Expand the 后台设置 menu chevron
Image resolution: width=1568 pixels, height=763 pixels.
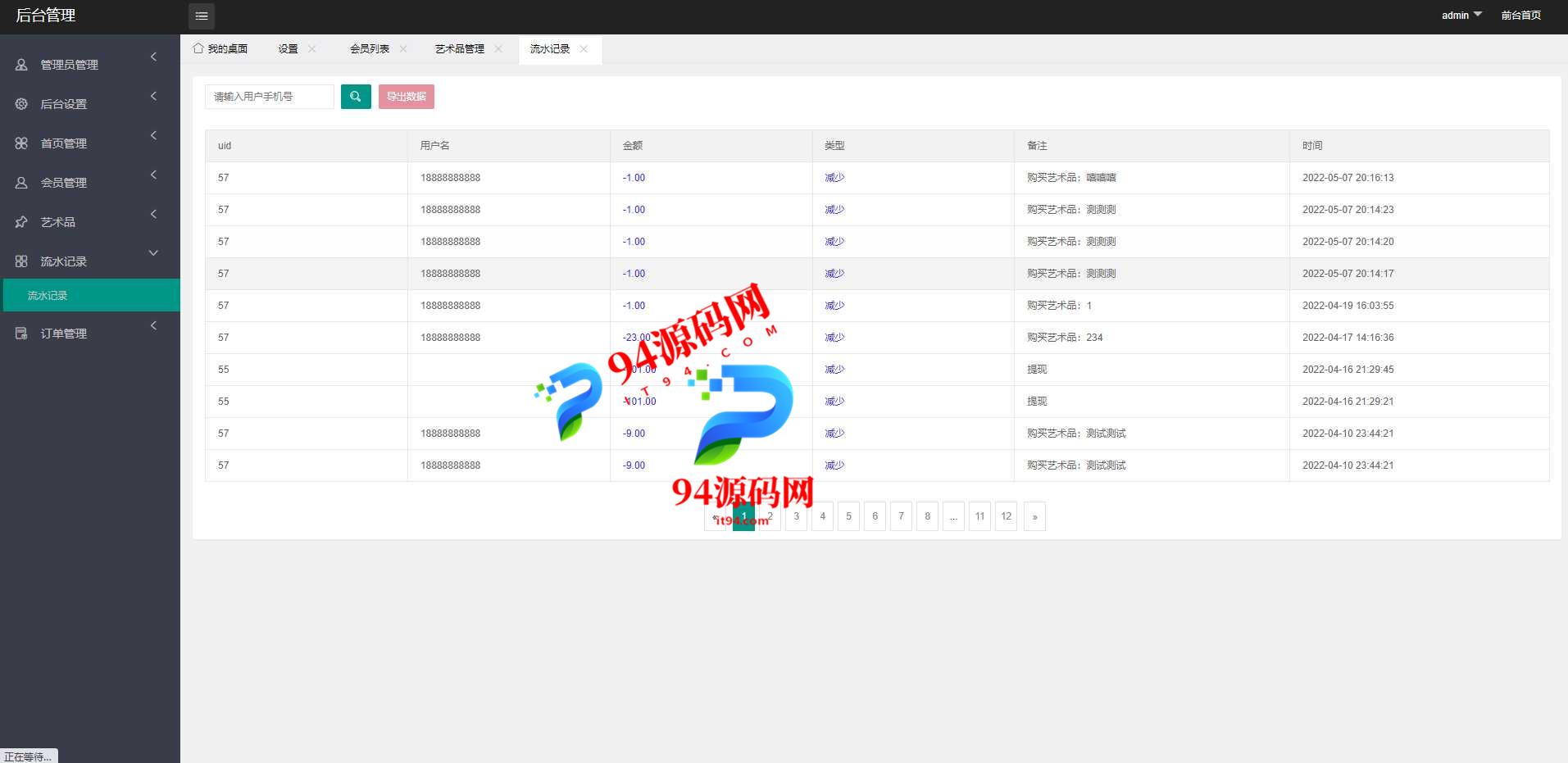[153, 96]
